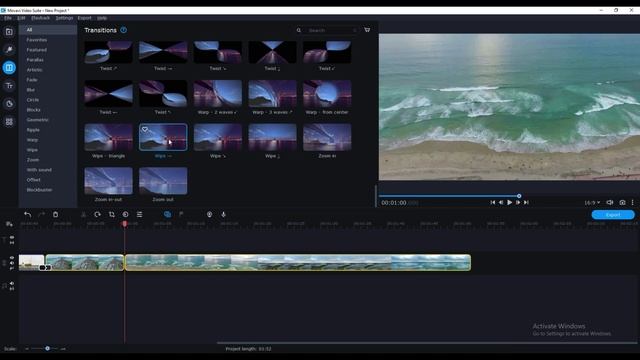The width and height of the screenshot is (640, 360).
Task: Step forward one frame
Action: [518, 202]
